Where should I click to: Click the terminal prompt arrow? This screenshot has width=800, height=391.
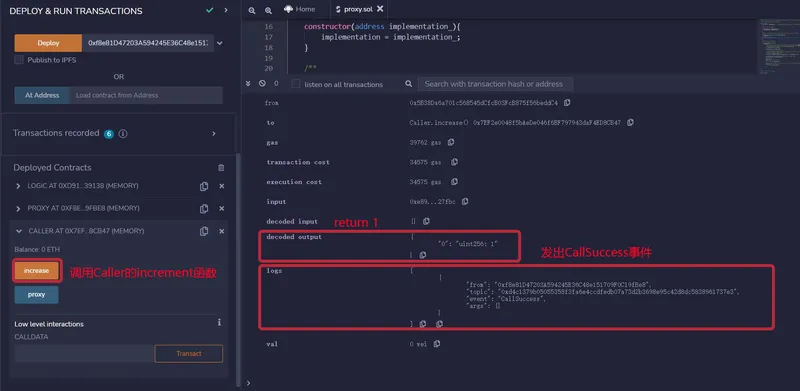[x=248, y=383]
